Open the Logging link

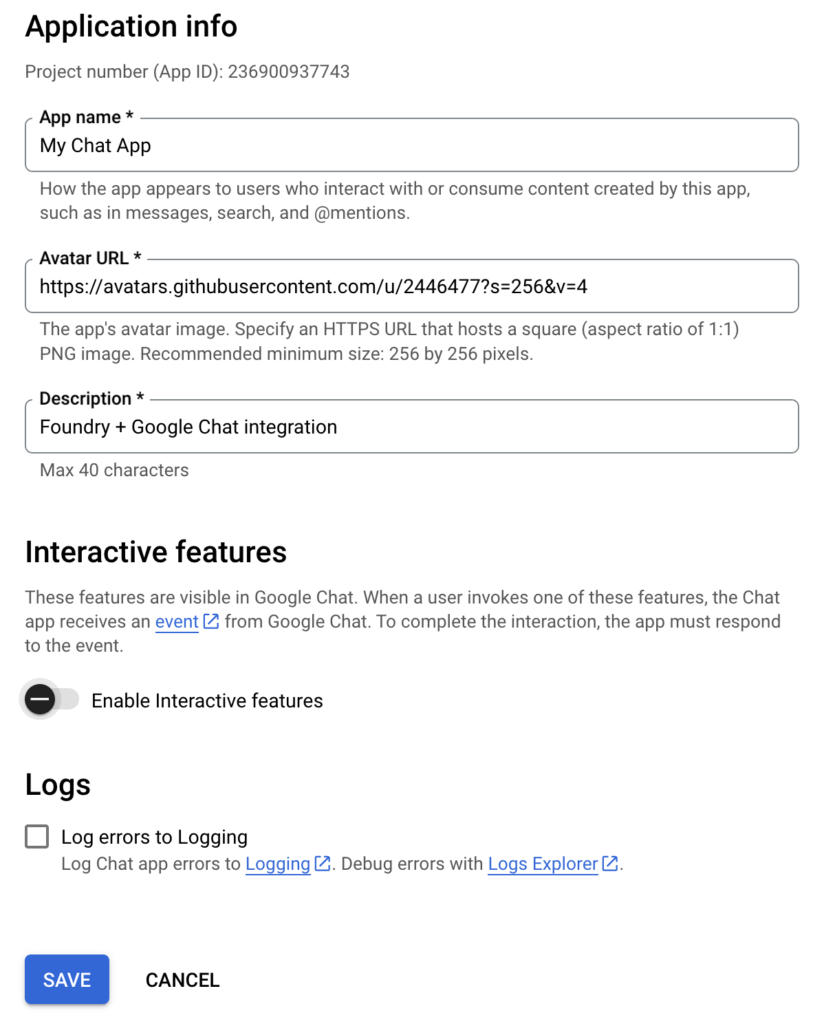(x=277, y=863)
